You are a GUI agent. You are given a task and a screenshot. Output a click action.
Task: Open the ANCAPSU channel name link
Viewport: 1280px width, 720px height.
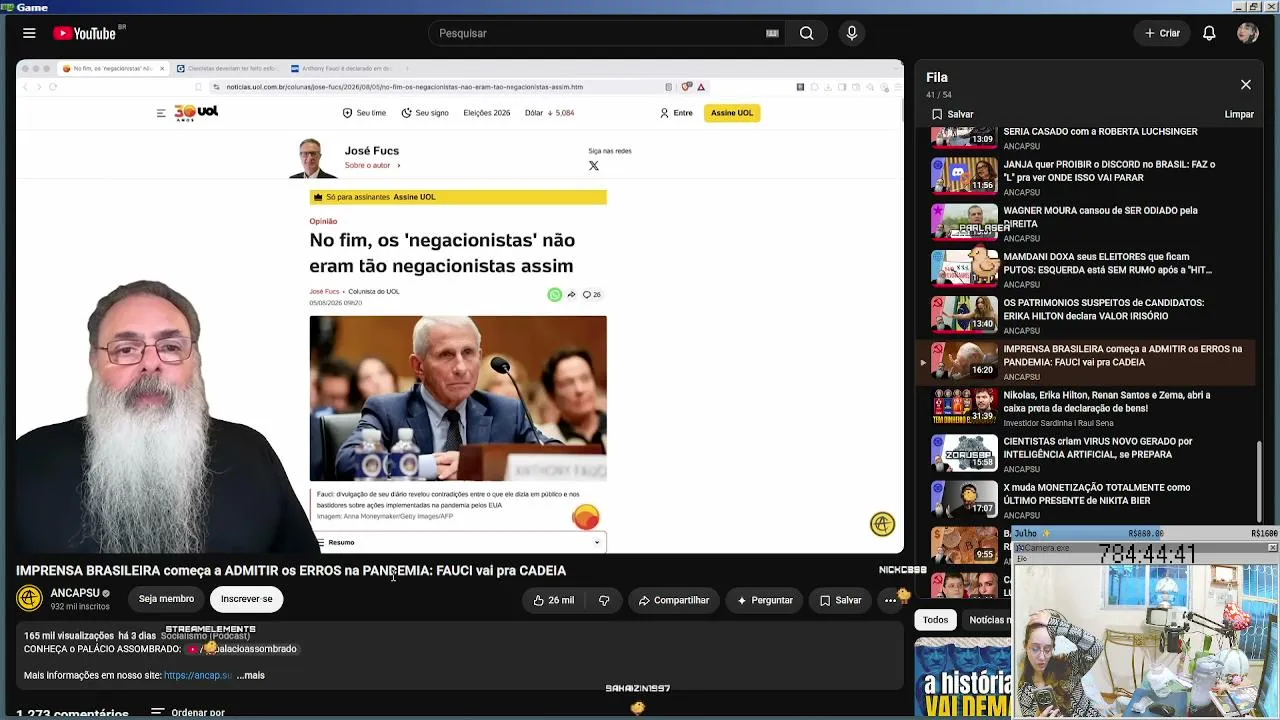[75, 593]
